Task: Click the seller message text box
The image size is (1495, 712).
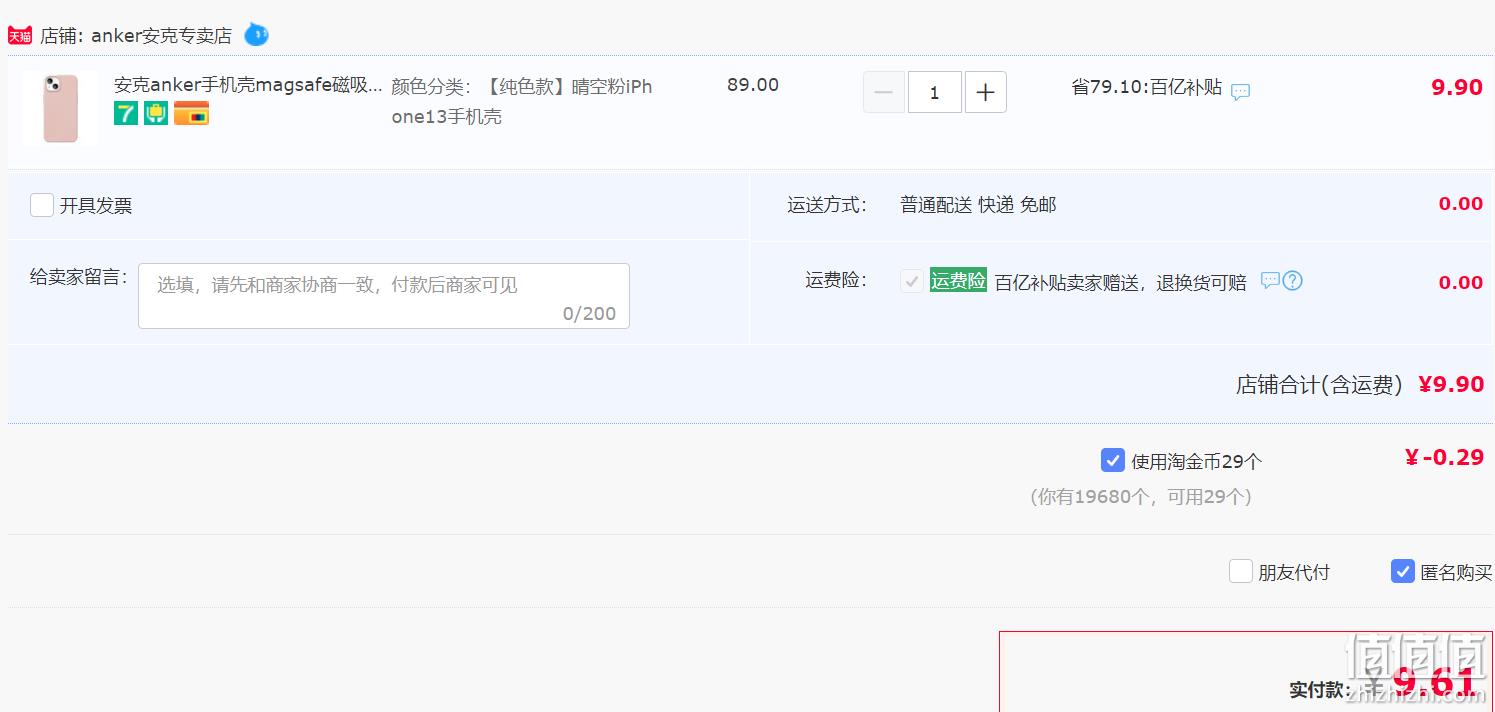Action: coord(384,296)
